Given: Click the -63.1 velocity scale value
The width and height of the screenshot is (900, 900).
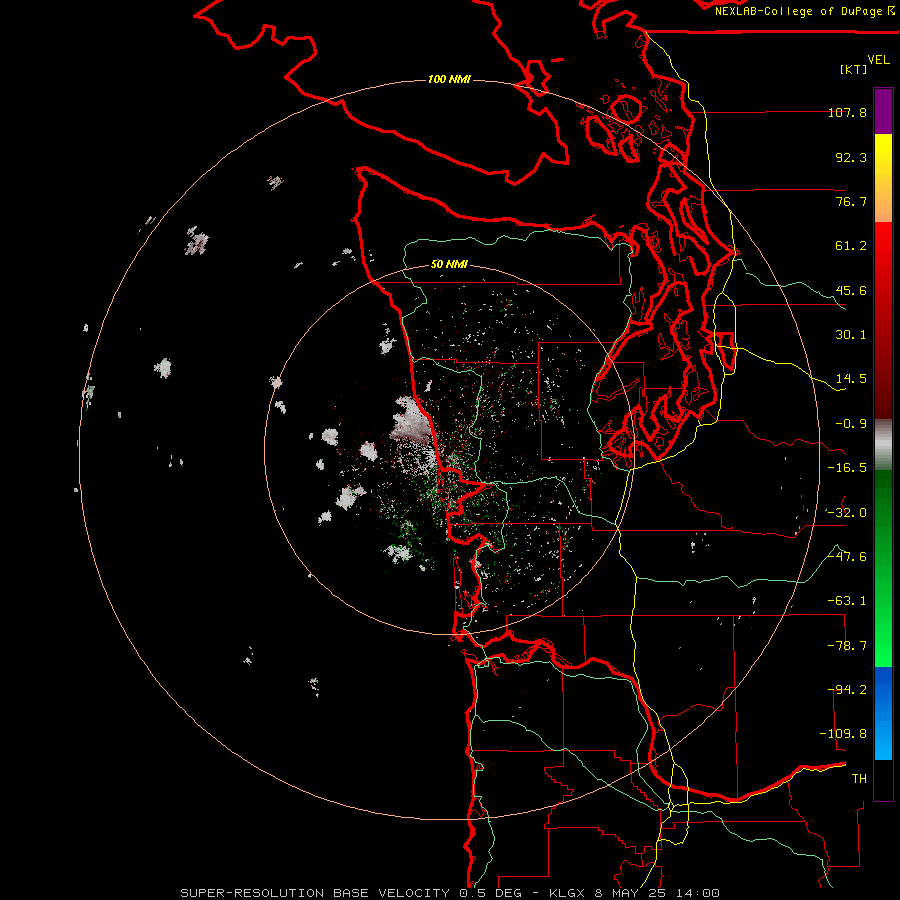Looking at the screenshot, I should tap(847, 601).
